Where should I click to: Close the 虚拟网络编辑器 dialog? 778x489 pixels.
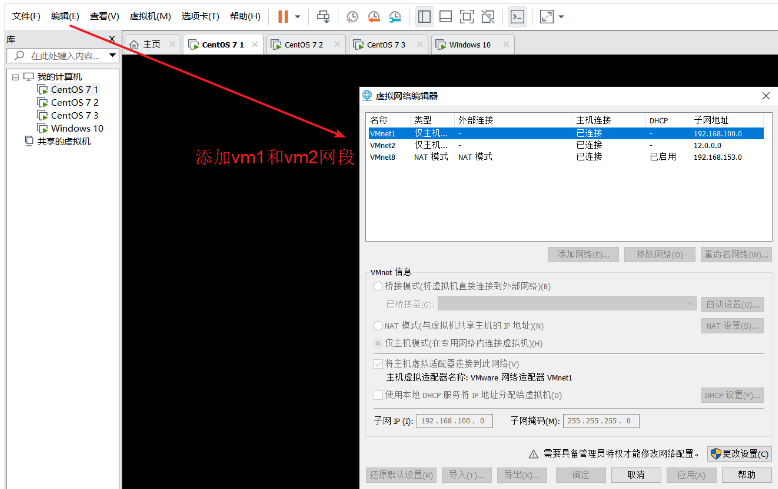tap(766, 96)
